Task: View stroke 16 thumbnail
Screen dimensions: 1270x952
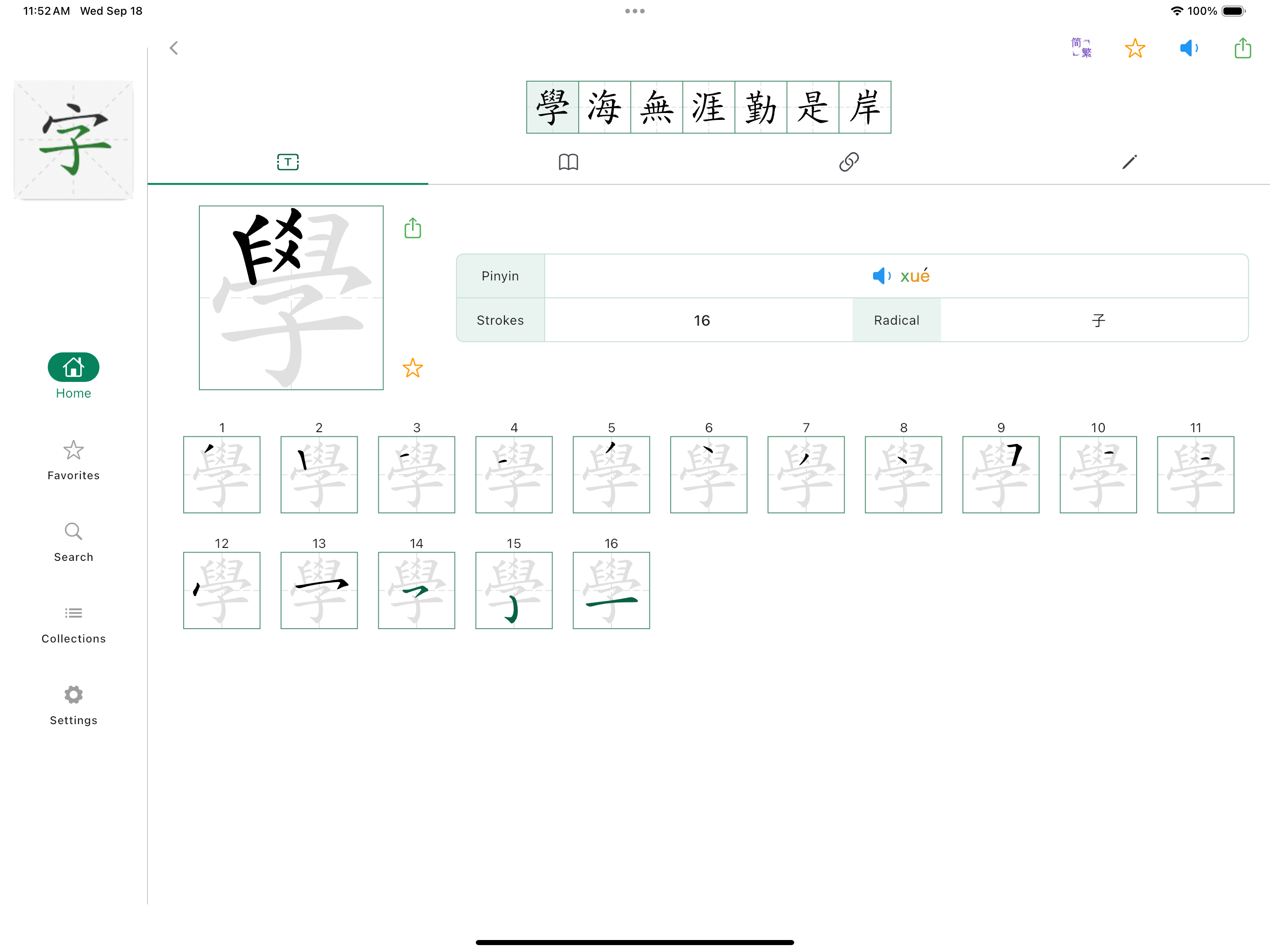Action: click(x=611, y=590)
